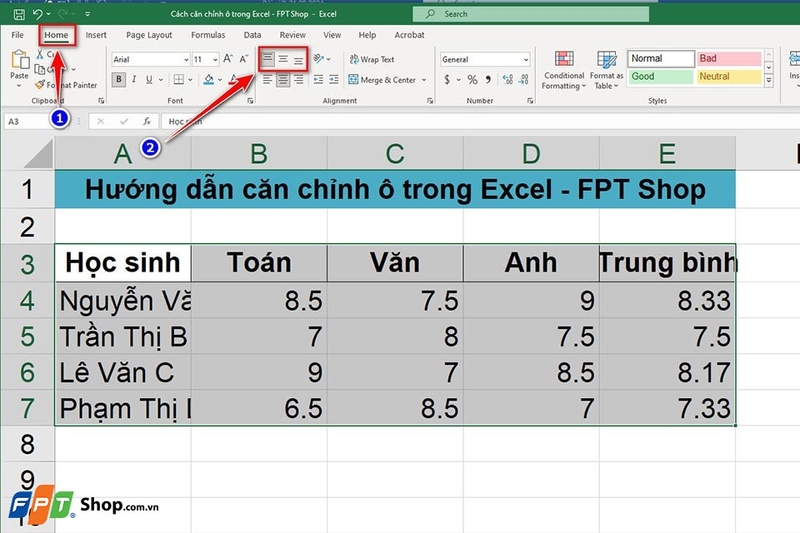The image size is (800, 533).
Task: Apply Comma Style
Action: pos(488,80)
